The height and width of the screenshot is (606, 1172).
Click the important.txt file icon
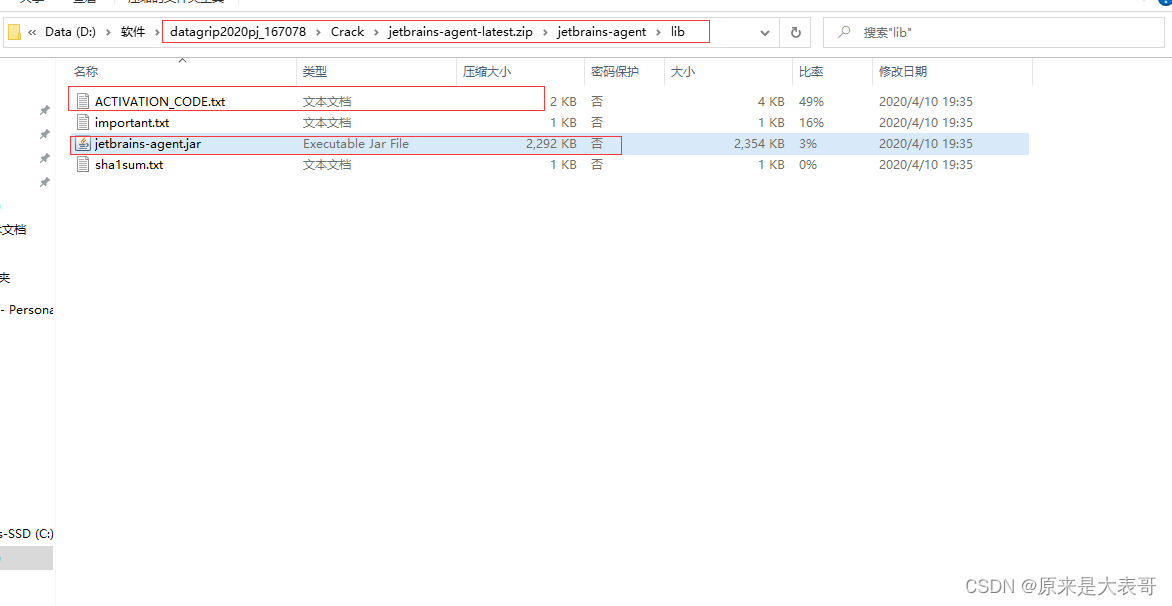point(82,122)
